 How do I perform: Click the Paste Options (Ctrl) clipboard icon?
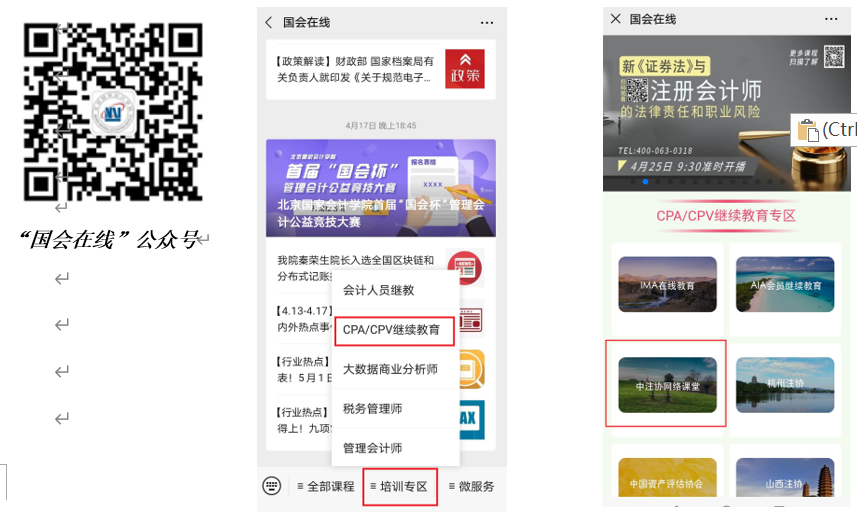tap(808, 130)
